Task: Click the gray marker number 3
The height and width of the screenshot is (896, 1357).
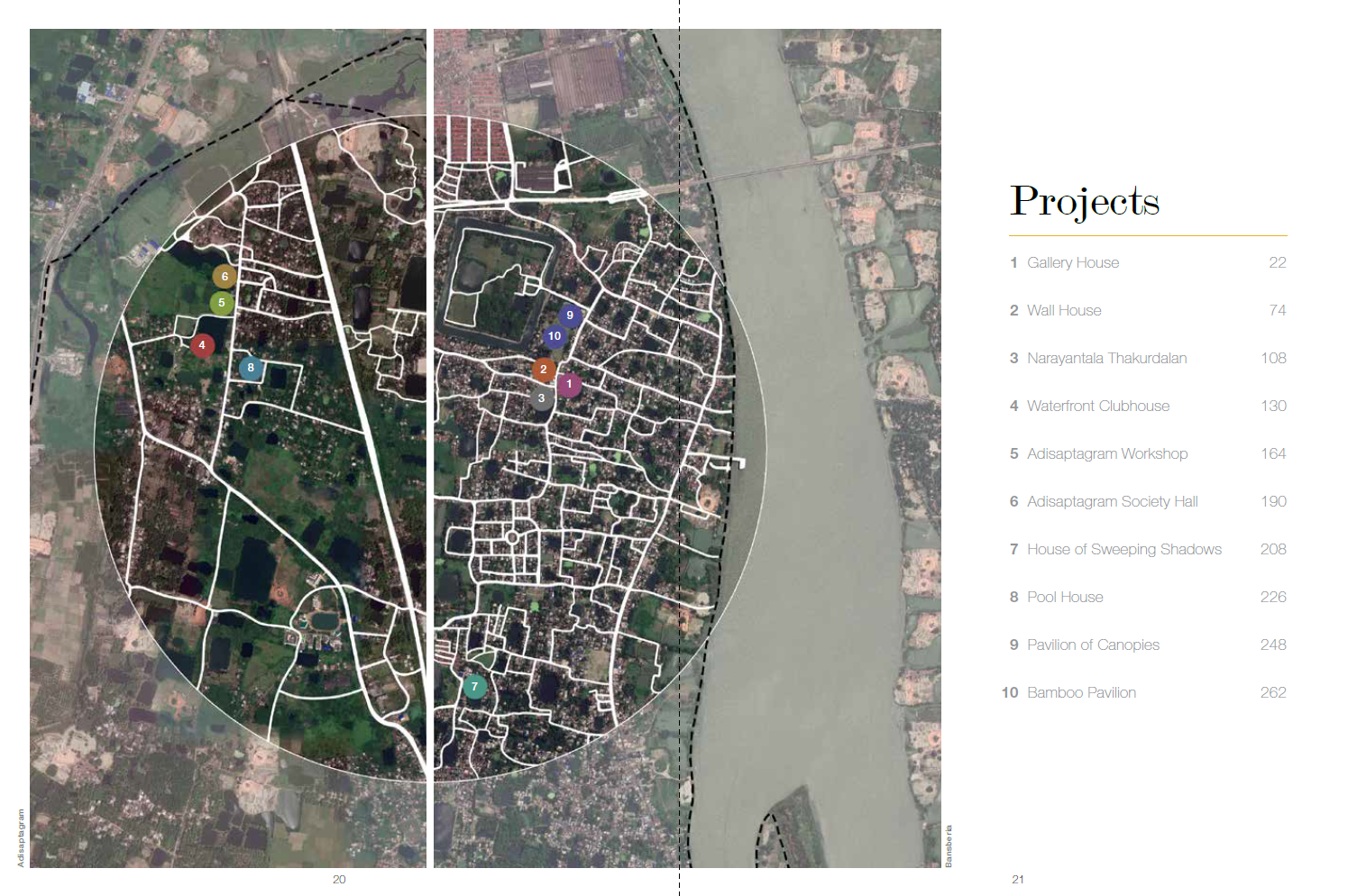Action: pyautogui.click(x=541, y=398)
